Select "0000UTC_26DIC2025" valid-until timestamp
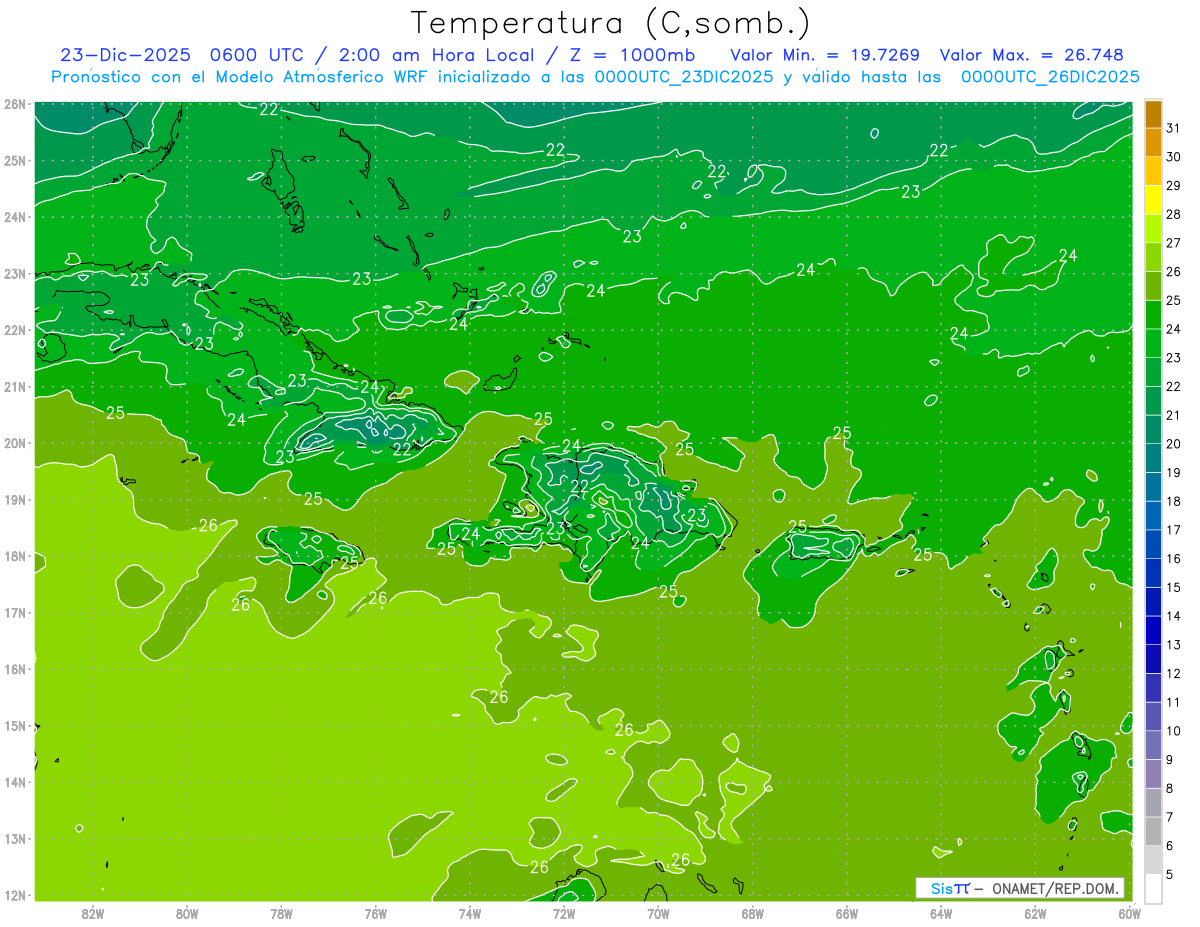The image size is (1200, 927). (1050, 77)
